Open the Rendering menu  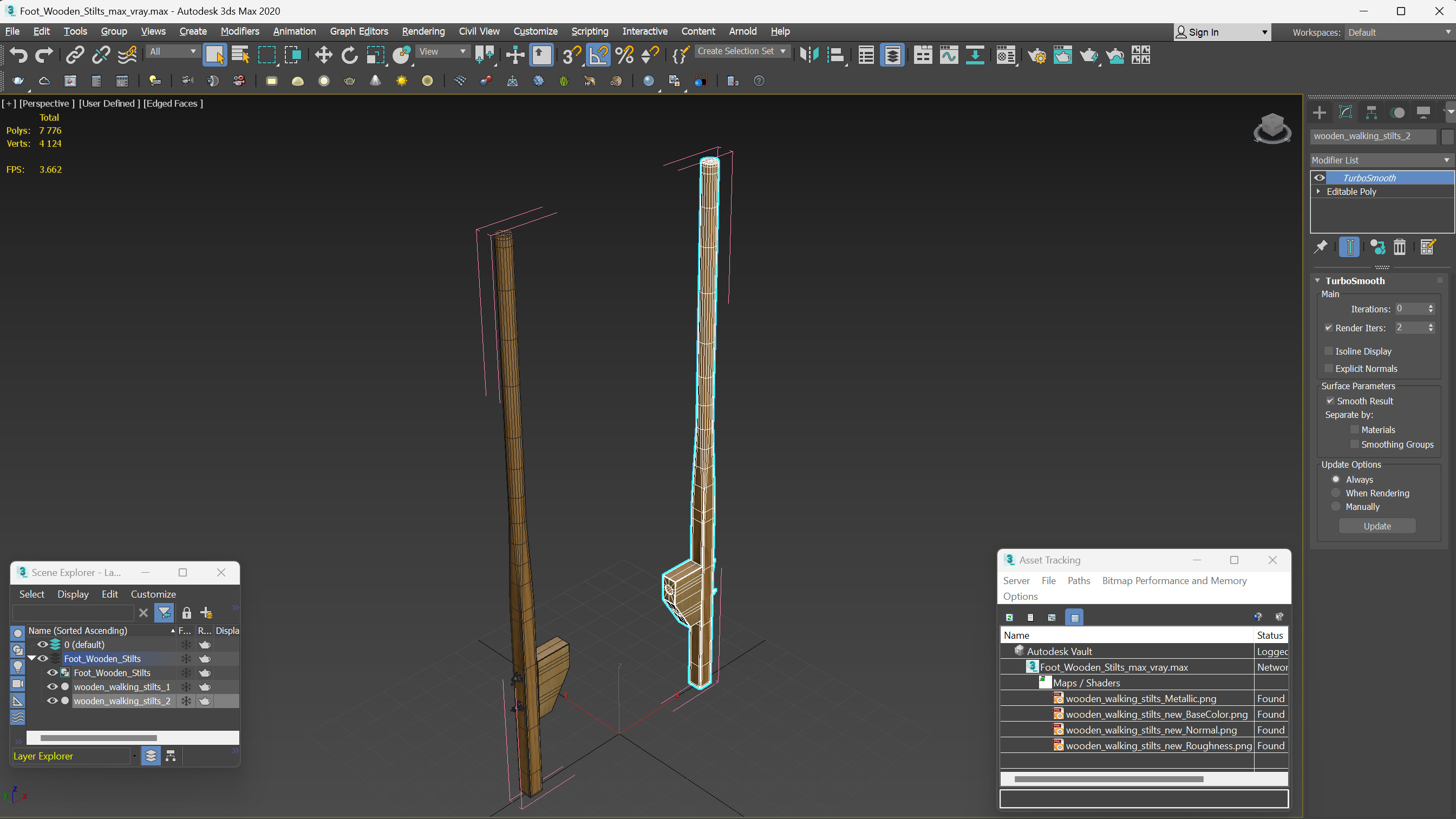(x=423, y=31)
